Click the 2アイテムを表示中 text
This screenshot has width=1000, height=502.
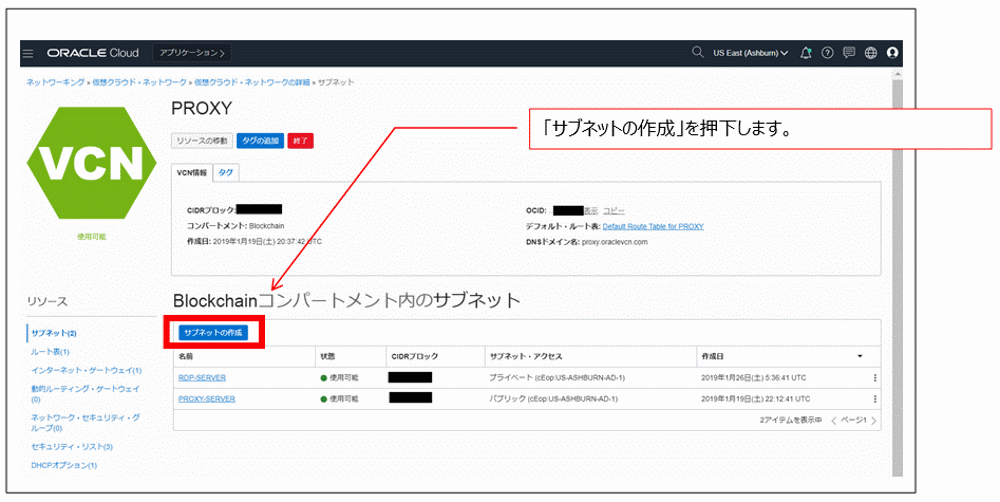coord(791,420)
